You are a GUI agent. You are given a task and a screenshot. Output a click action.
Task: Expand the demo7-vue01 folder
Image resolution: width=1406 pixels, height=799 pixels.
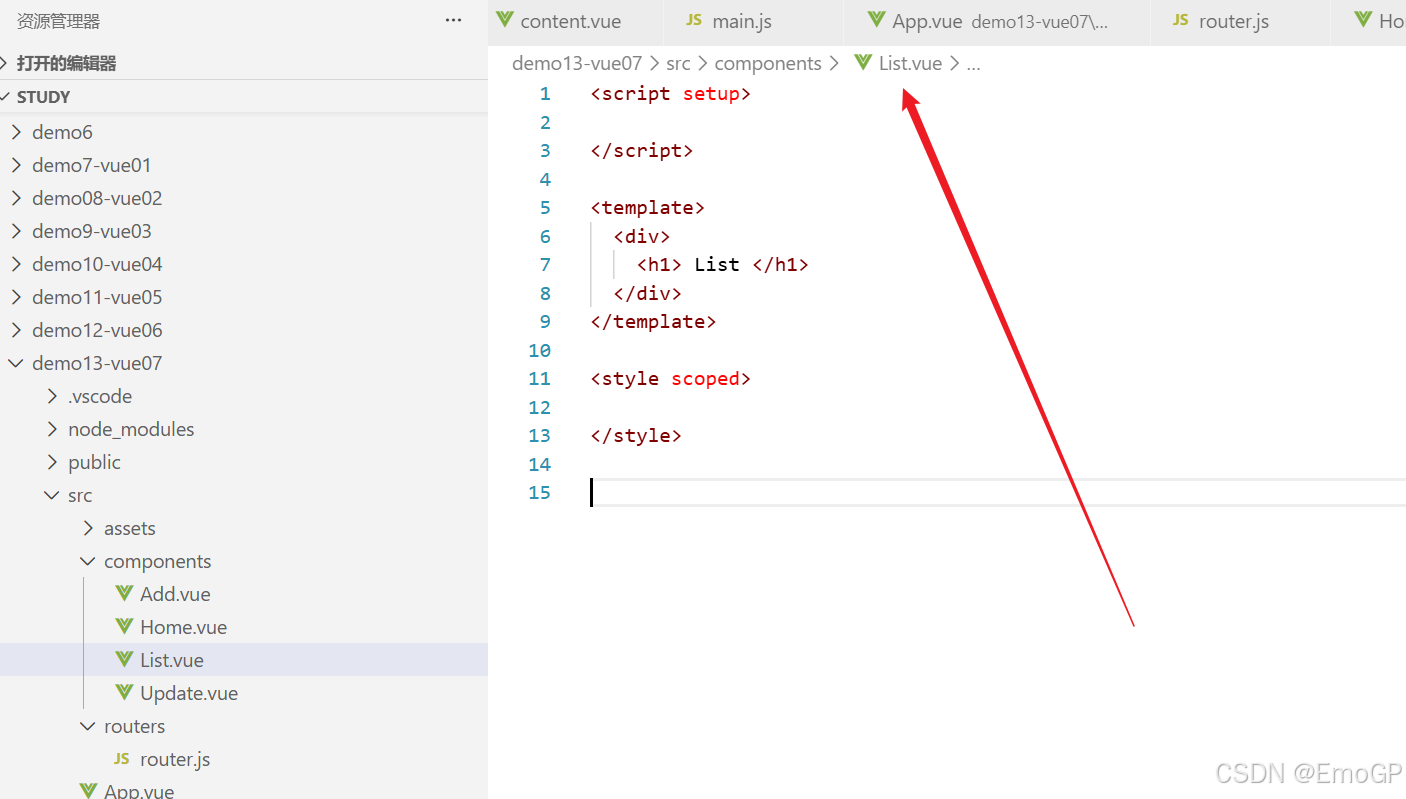244,165
